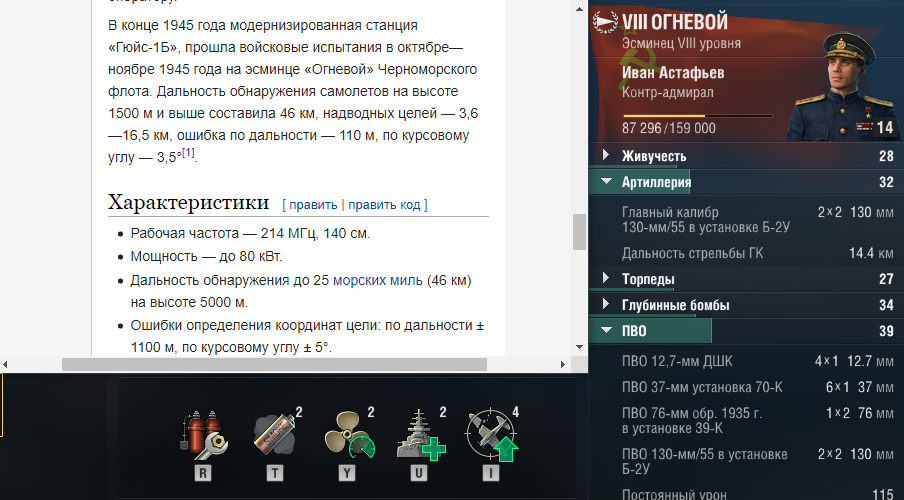Activate the Defensive AA Fire plane consumable icon
Screen dimensions: 904x500
491,436
